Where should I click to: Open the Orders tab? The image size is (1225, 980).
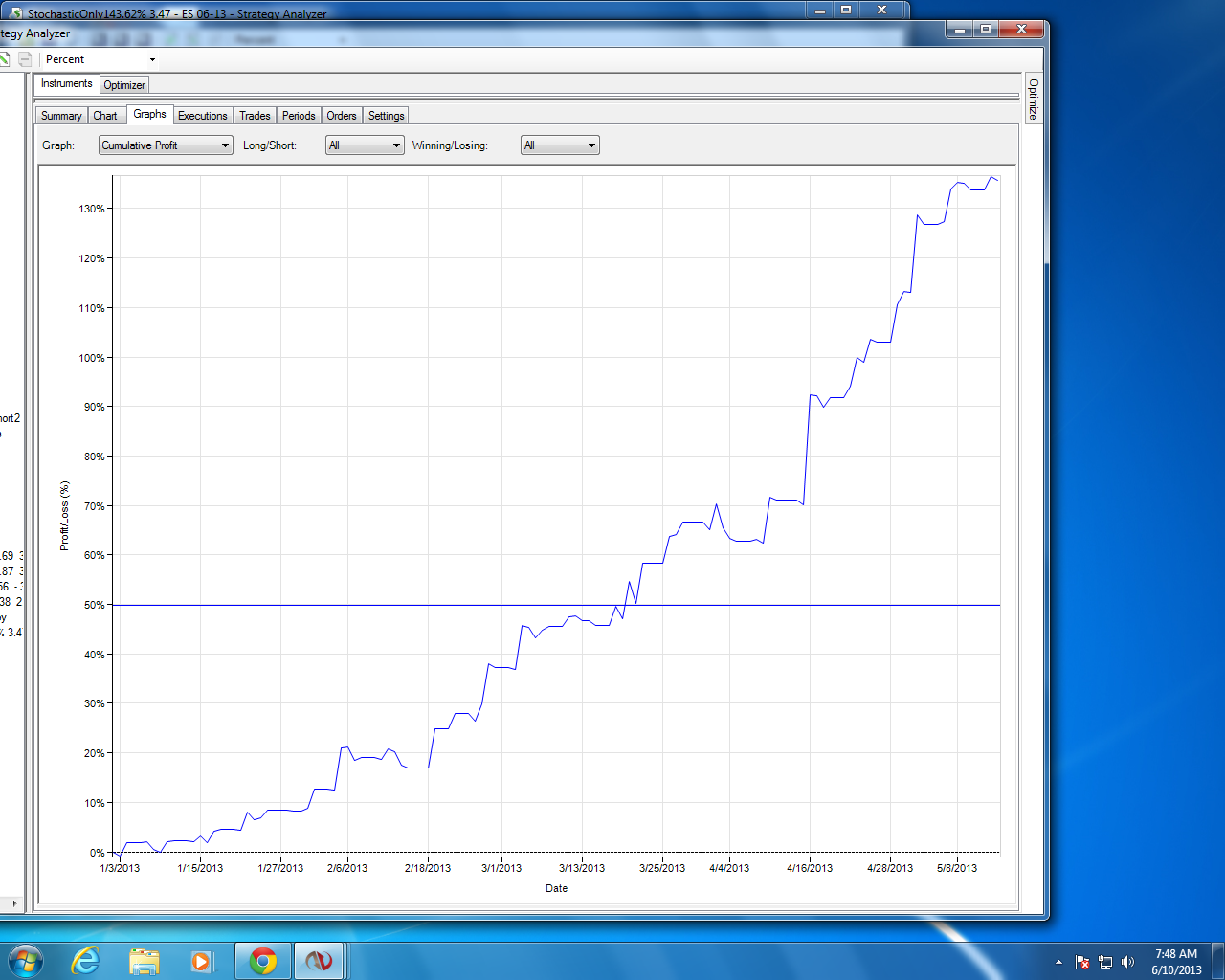342,116
